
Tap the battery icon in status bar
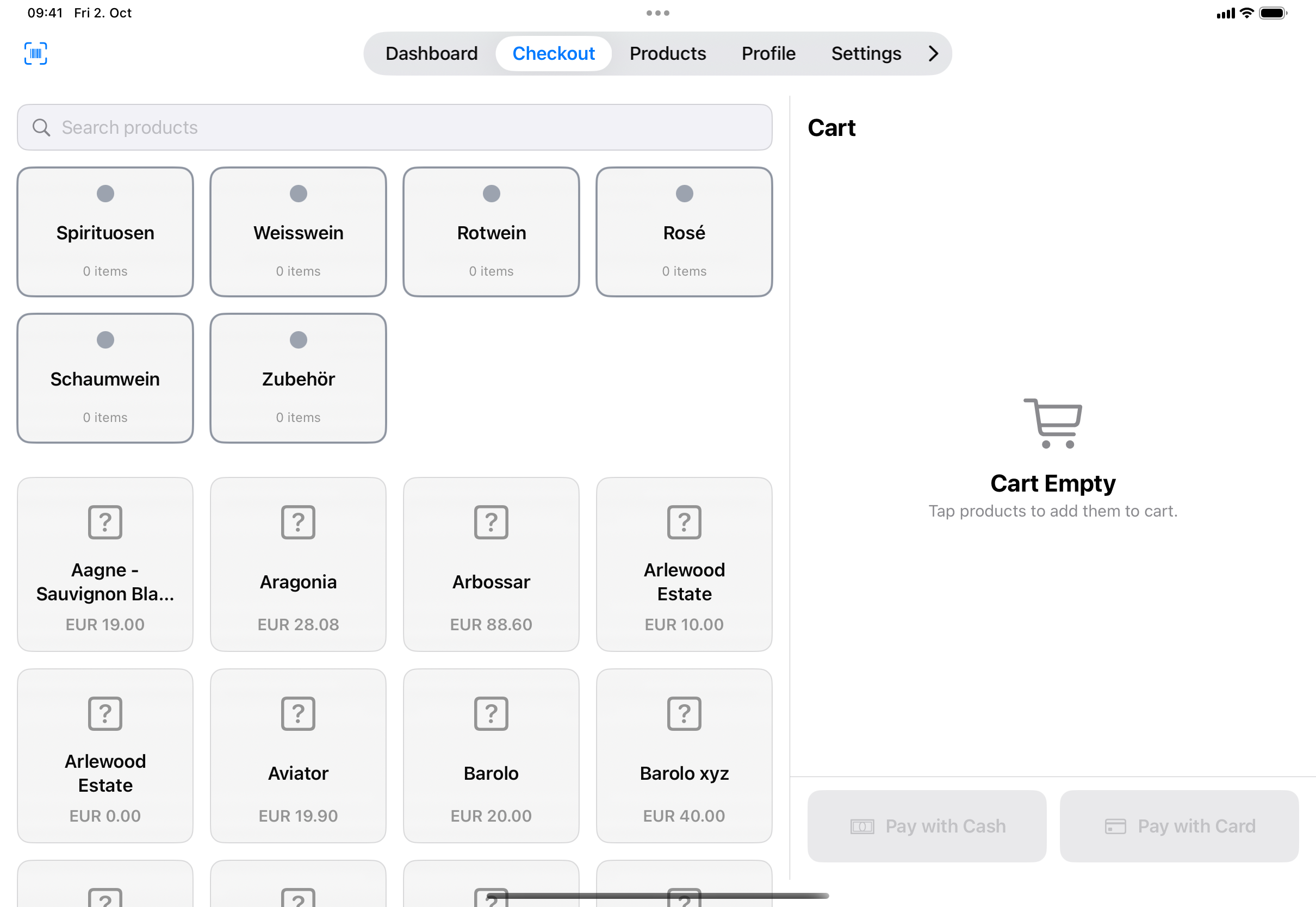pyautogui.click(x=1273, y=13)
